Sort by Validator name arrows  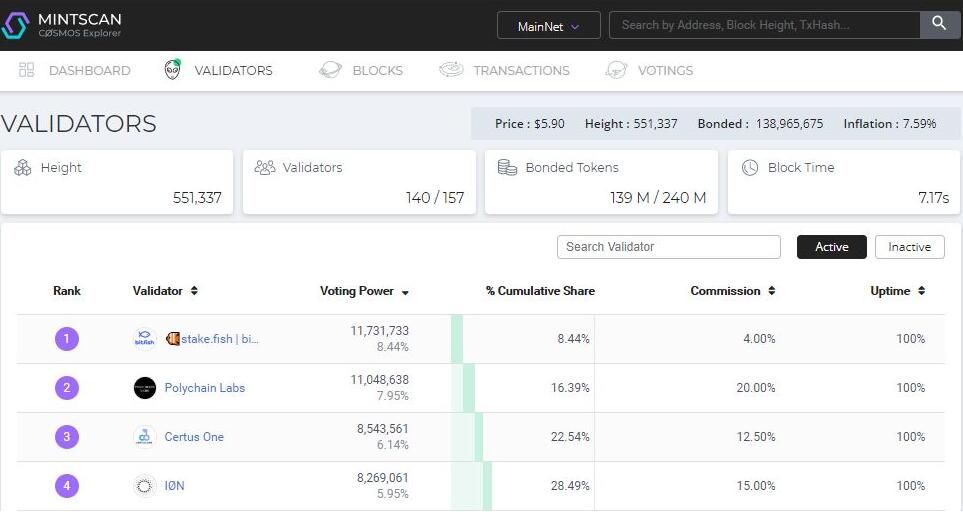point(194,291)
